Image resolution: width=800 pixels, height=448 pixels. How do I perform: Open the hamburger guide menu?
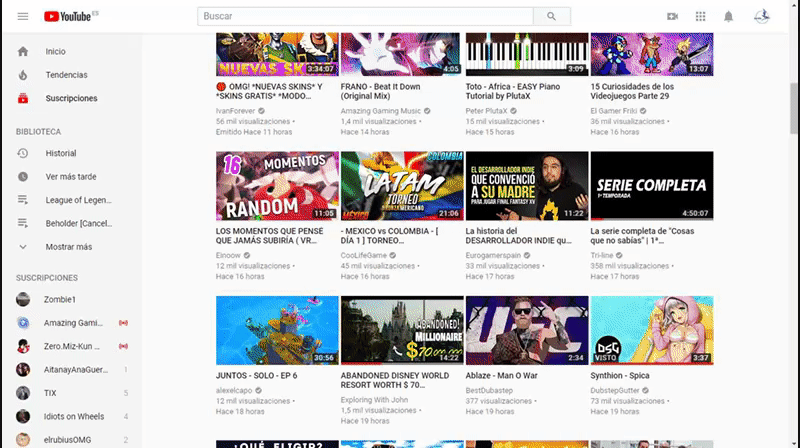click(23, 16)
